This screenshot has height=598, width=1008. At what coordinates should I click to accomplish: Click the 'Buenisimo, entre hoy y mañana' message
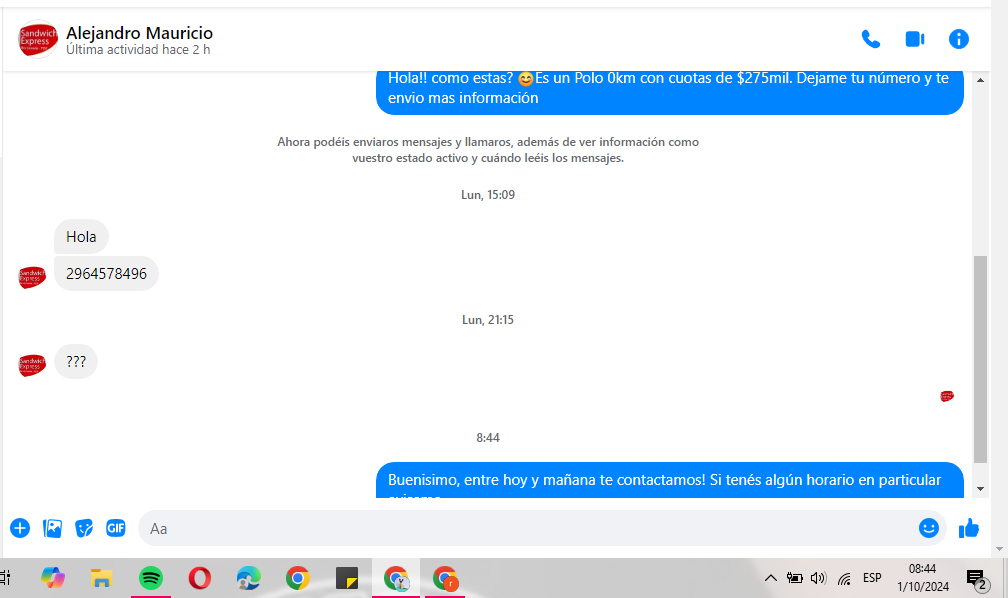click(x=669, y=480)
